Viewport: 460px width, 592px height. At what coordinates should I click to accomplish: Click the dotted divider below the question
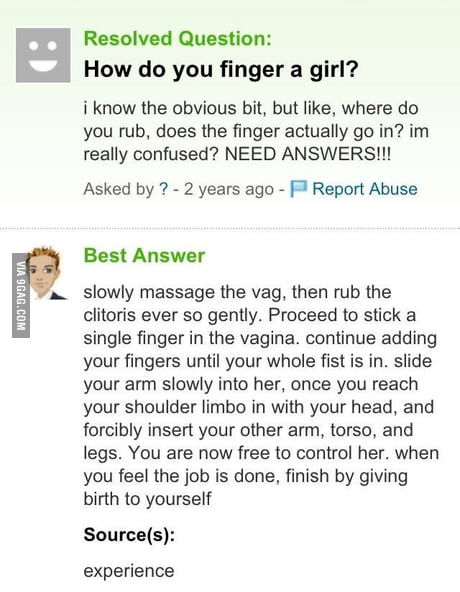230,228
